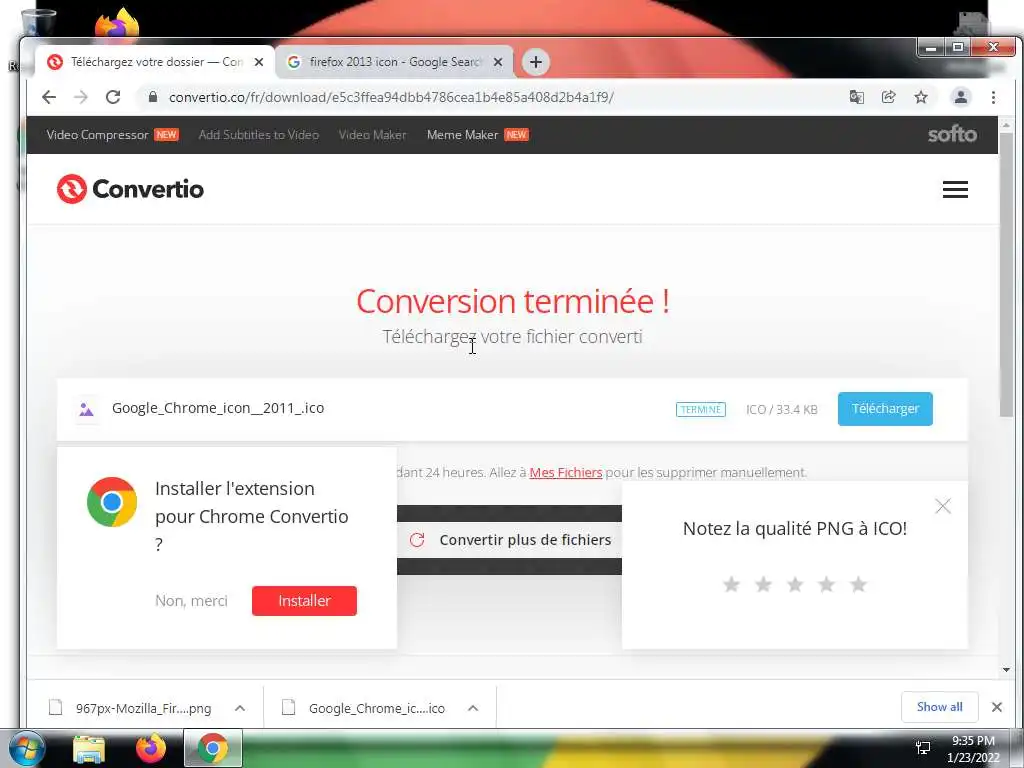The height and width of the screenshot is (768, 1024).
Task: Click the image file type icon
Action: (86, 409)
